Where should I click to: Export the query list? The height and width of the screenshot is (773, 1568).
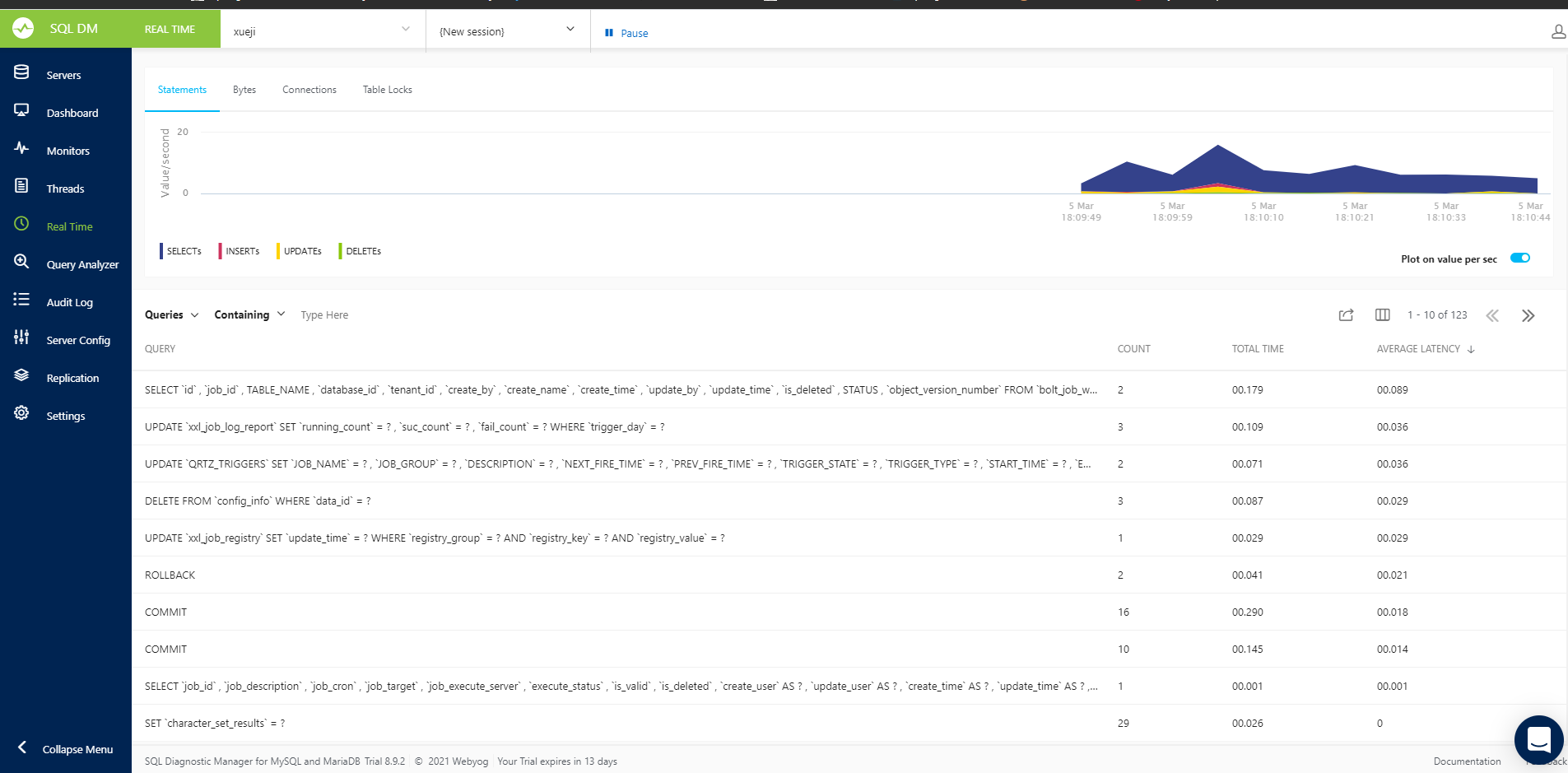point(1346,314)
